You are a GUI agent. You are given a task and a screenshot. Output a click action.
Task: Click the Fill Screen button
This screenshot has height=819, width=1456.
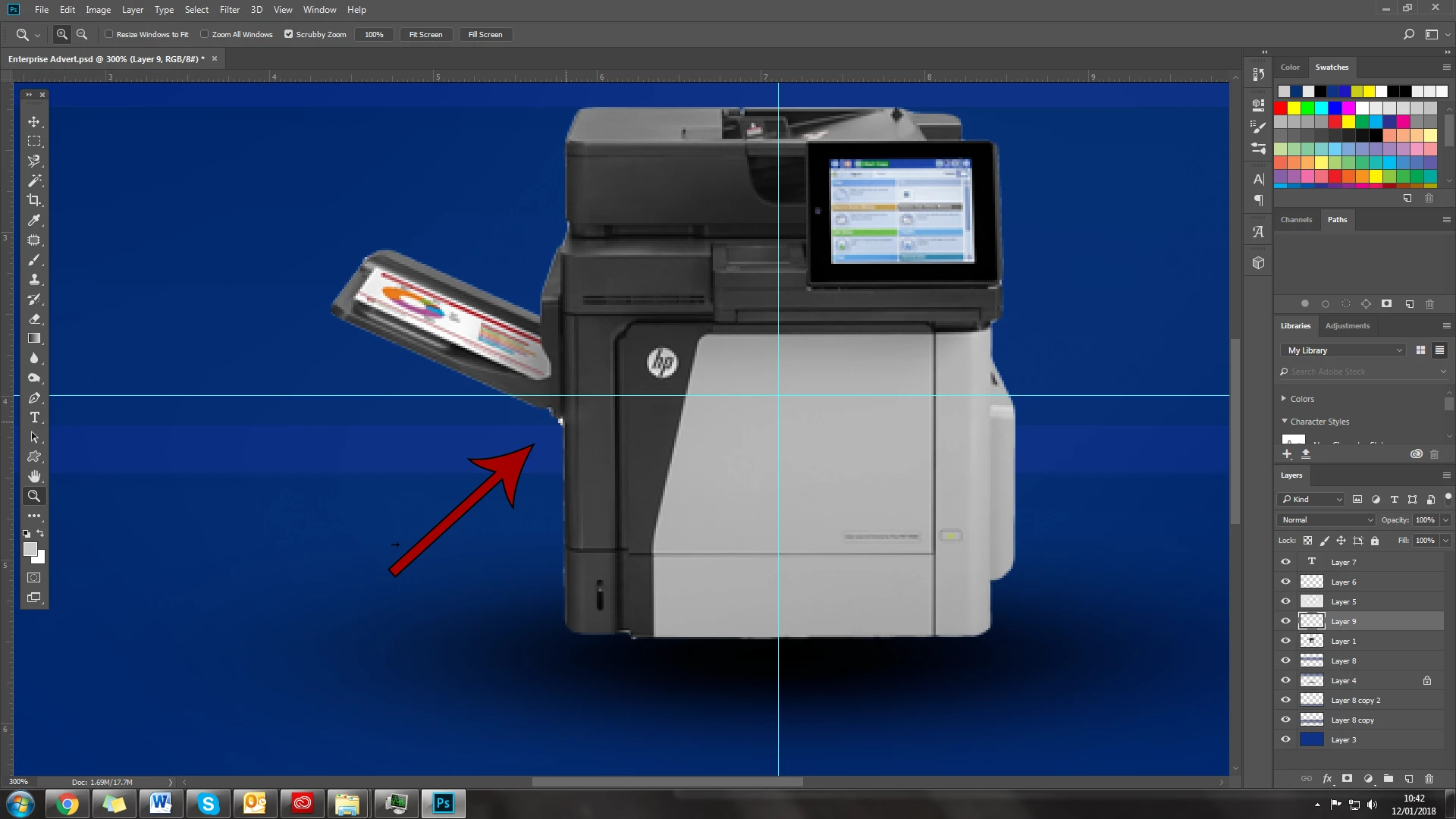click(485, 34)
